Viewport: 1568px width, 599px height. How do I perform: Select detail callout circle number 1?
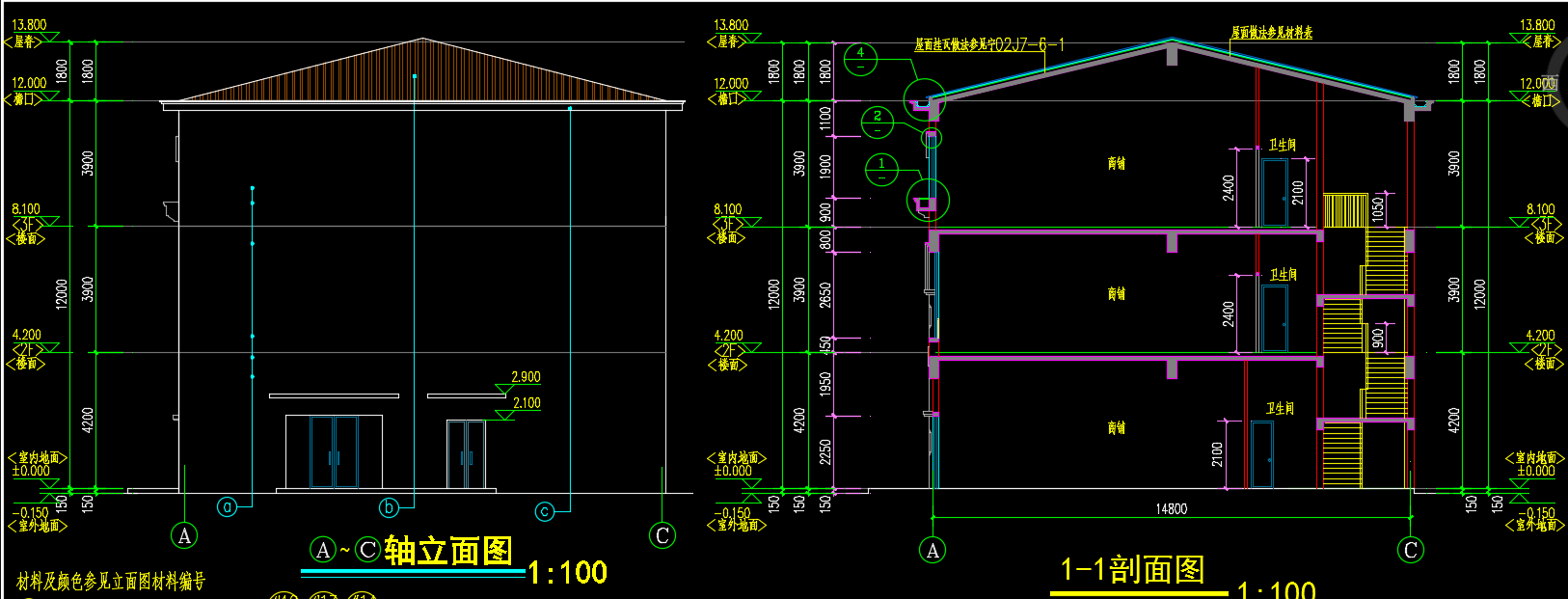881,170
